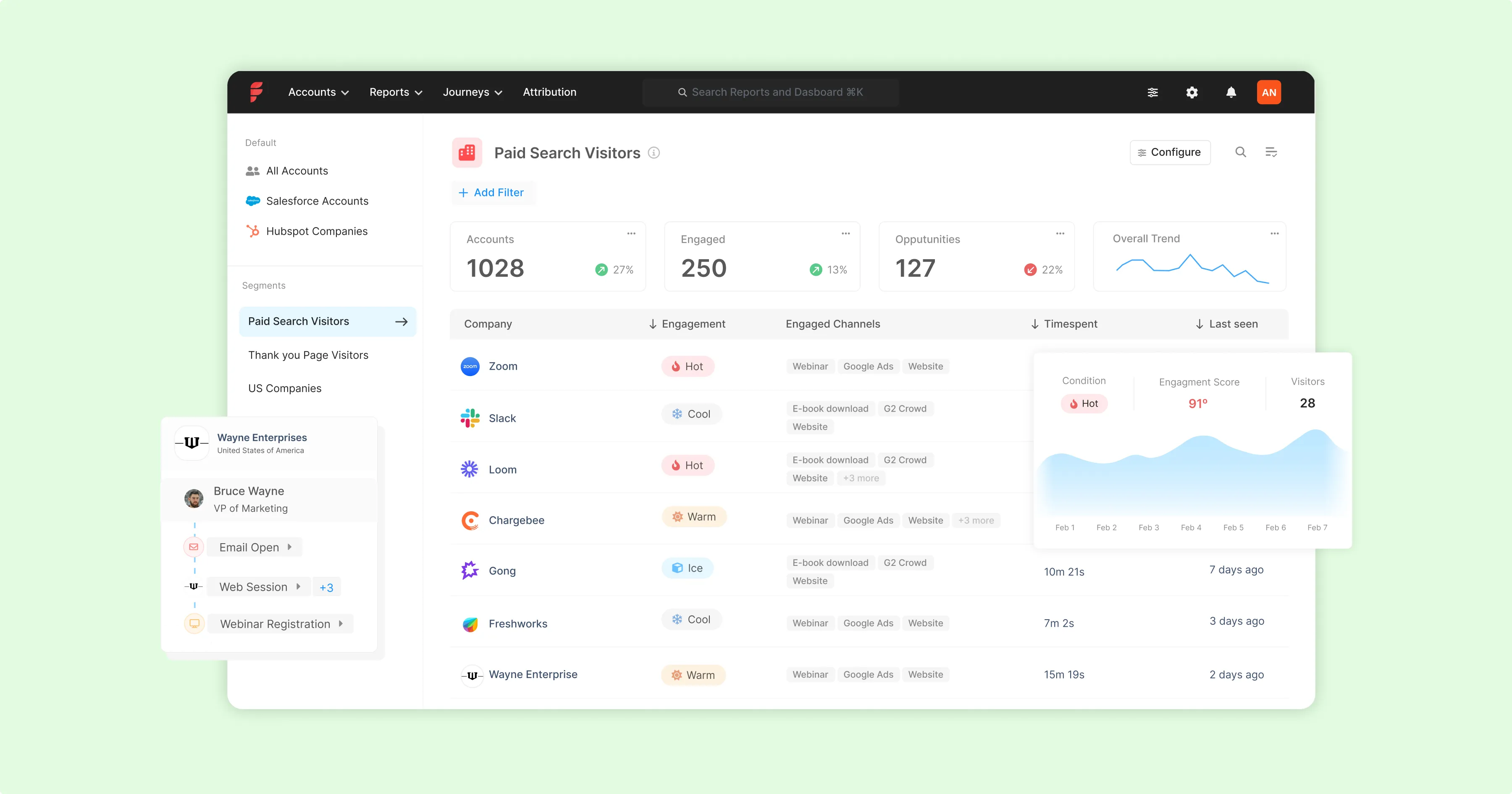This screenshot has height=794, width=1512.
Task: Open the list filter icon near Configure
Action: pyautogui.click(x=1271, y=152)
